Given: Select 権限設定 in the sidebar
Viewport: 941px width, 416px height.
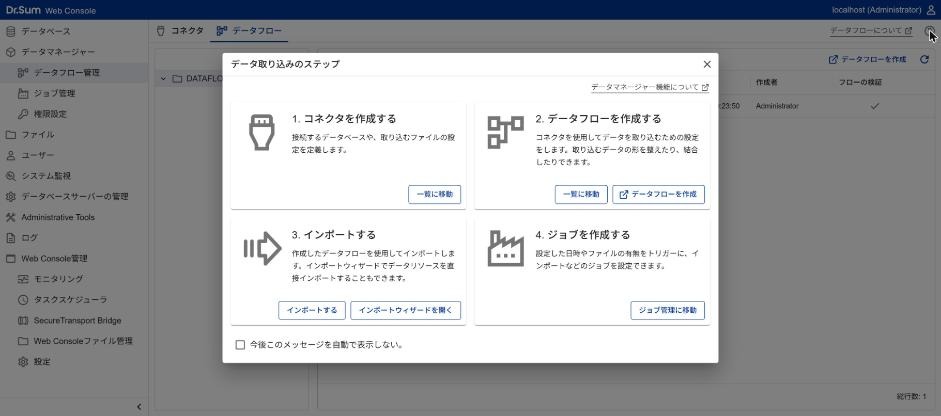Looking at the screenshot, I should [74, 114].
